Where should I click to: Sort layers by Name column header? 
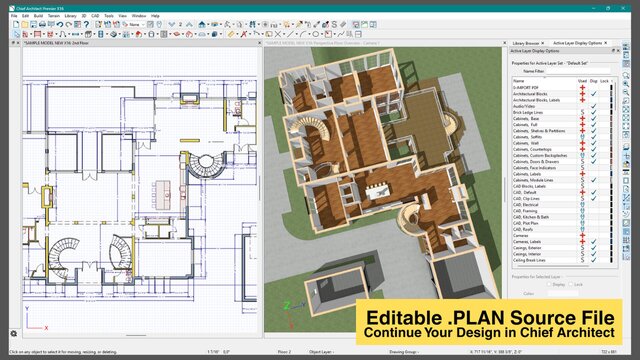coord(518,81)
